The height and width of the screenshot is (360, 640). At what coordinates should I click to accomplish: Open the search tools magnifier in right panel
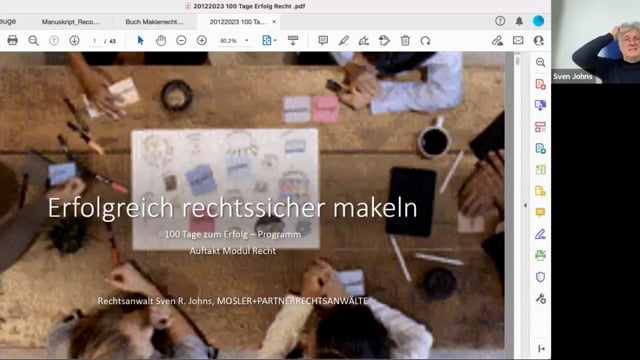point(540,62)
